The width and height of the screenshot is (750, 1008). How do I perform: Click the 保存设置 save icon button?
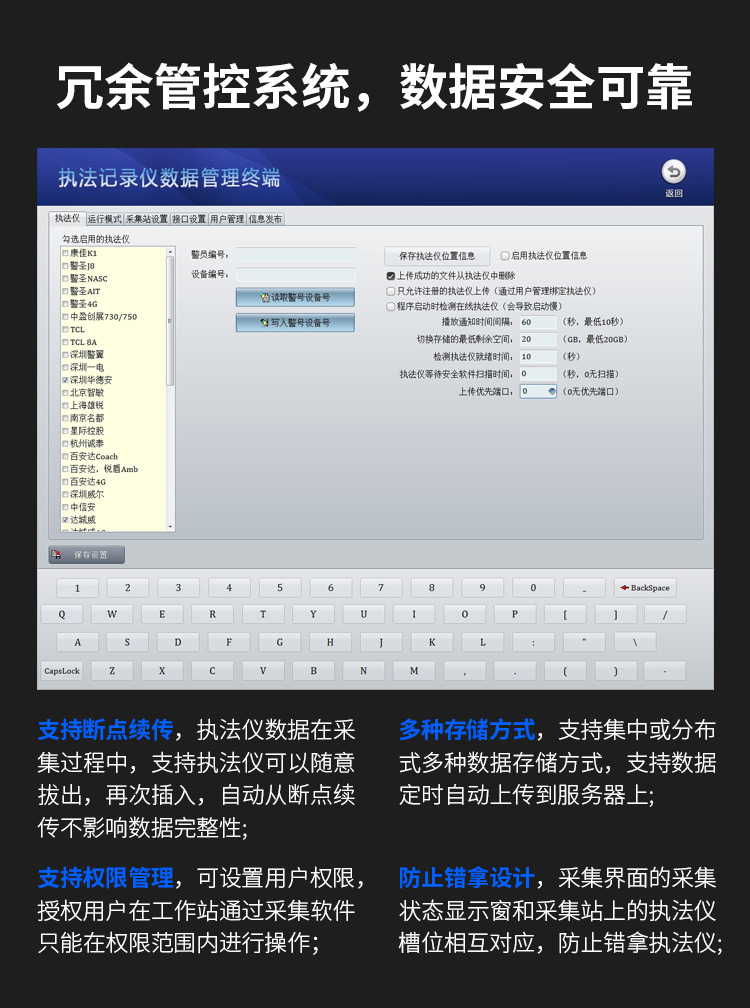tap(87, 555)
